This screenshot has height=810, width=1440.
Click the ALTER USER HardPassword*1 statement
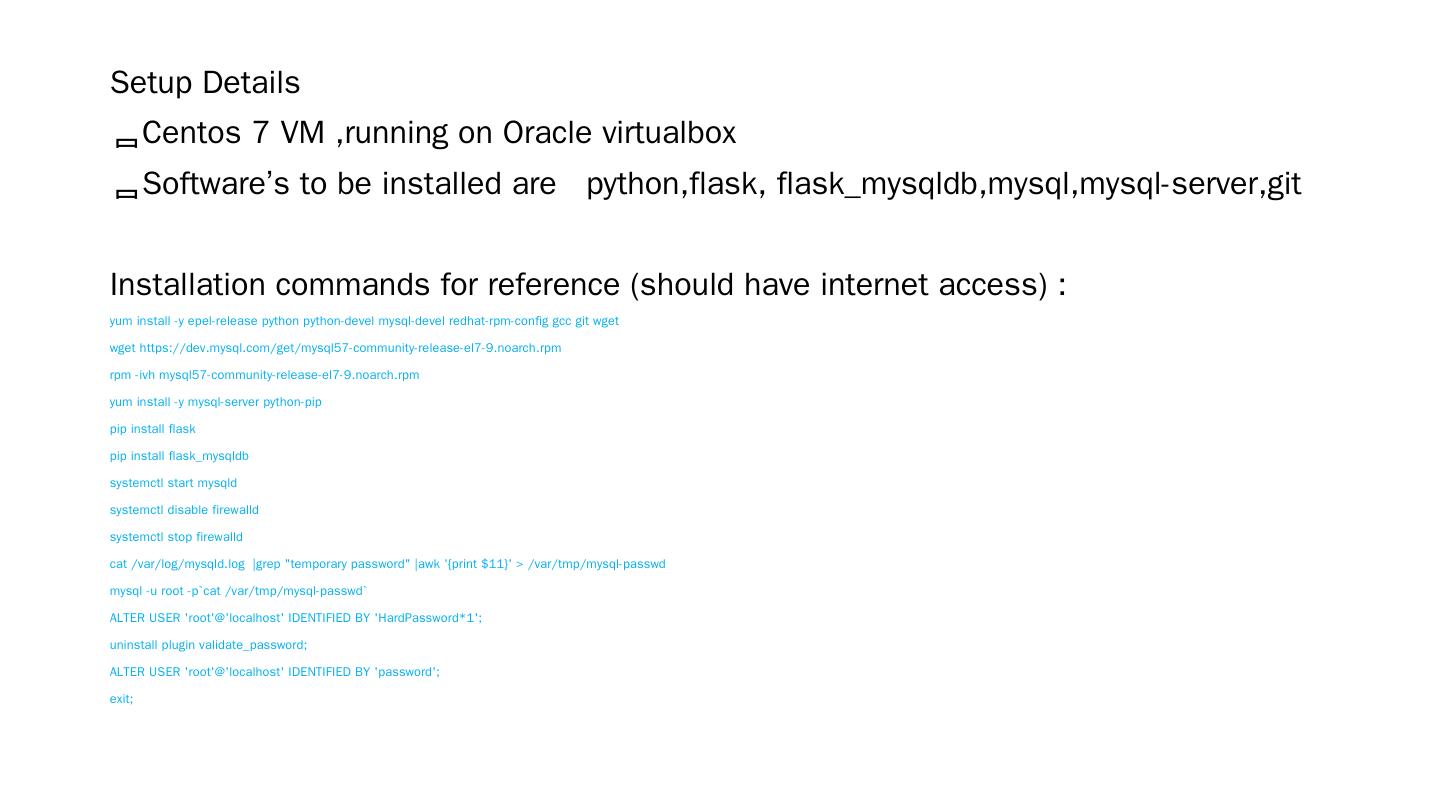295,618
